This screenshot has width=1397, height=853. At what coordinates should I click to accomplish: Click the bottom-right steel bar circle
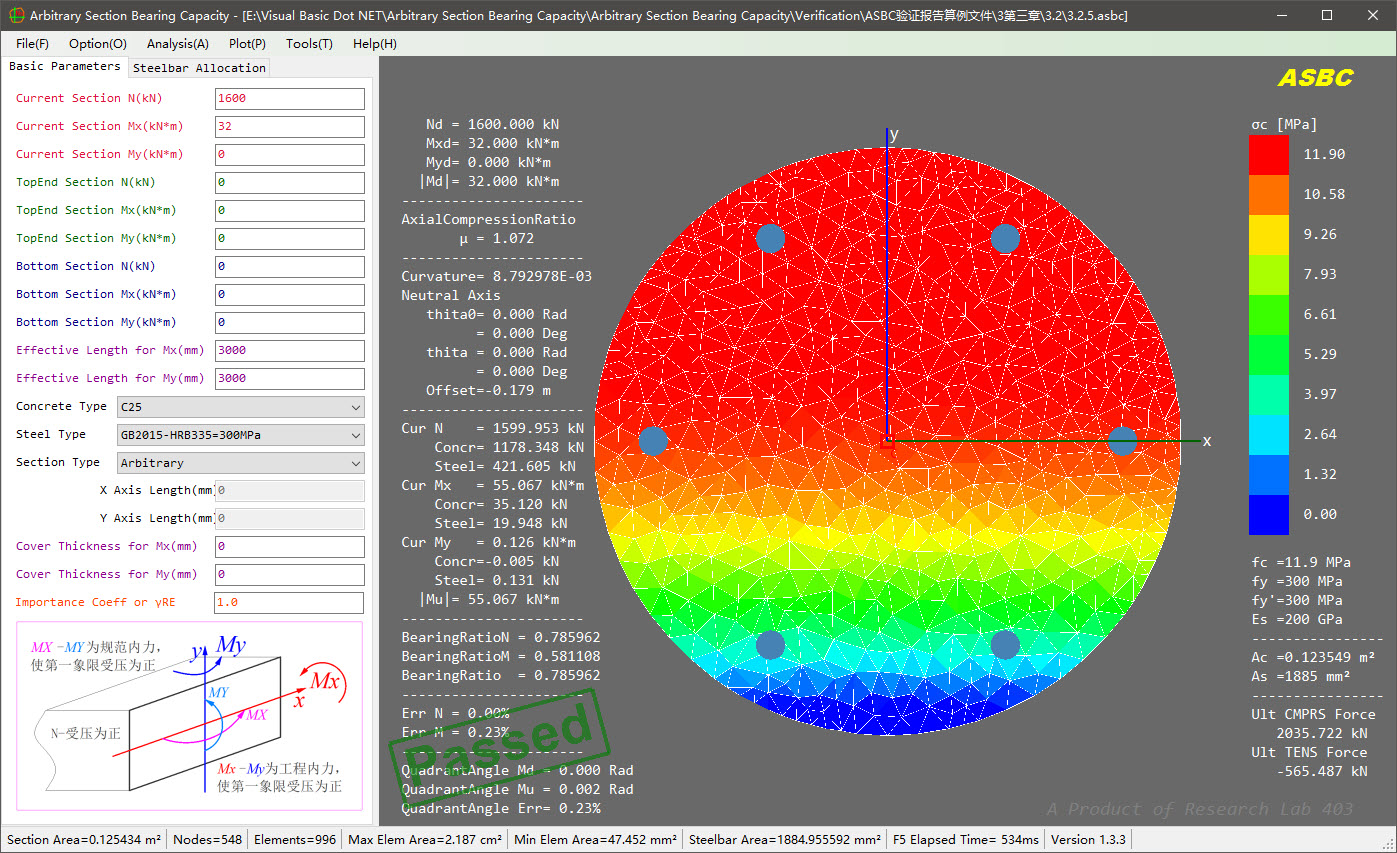point(1005,645)
